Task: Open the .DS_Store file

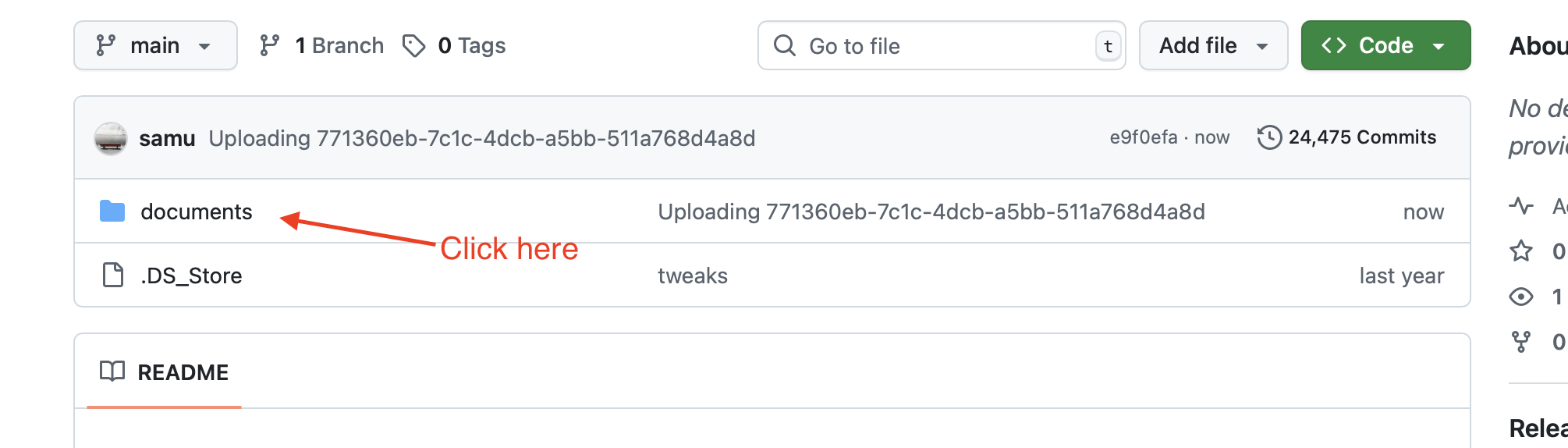Action: (x=192, y=276)
